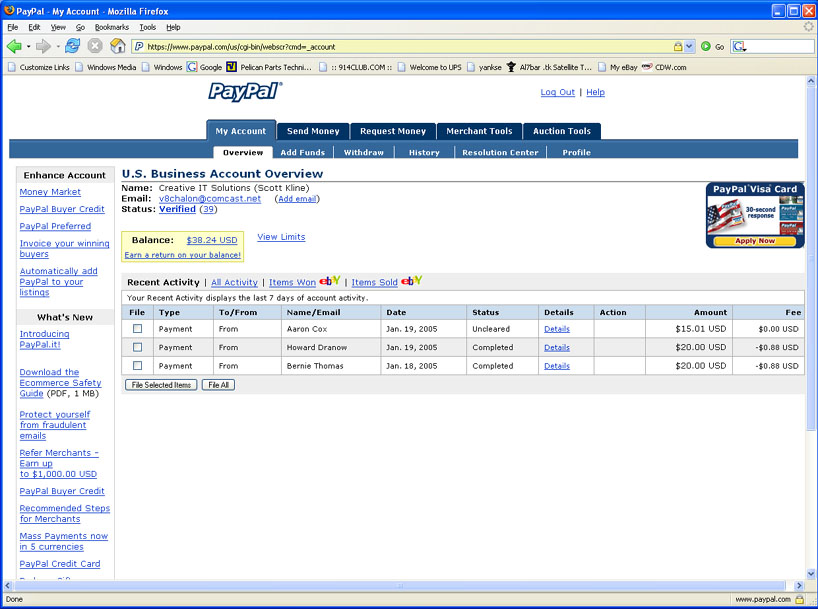Click the green Go button icon
The width and height of the screenshot is (818, 609).
click(x=706, y=46)
